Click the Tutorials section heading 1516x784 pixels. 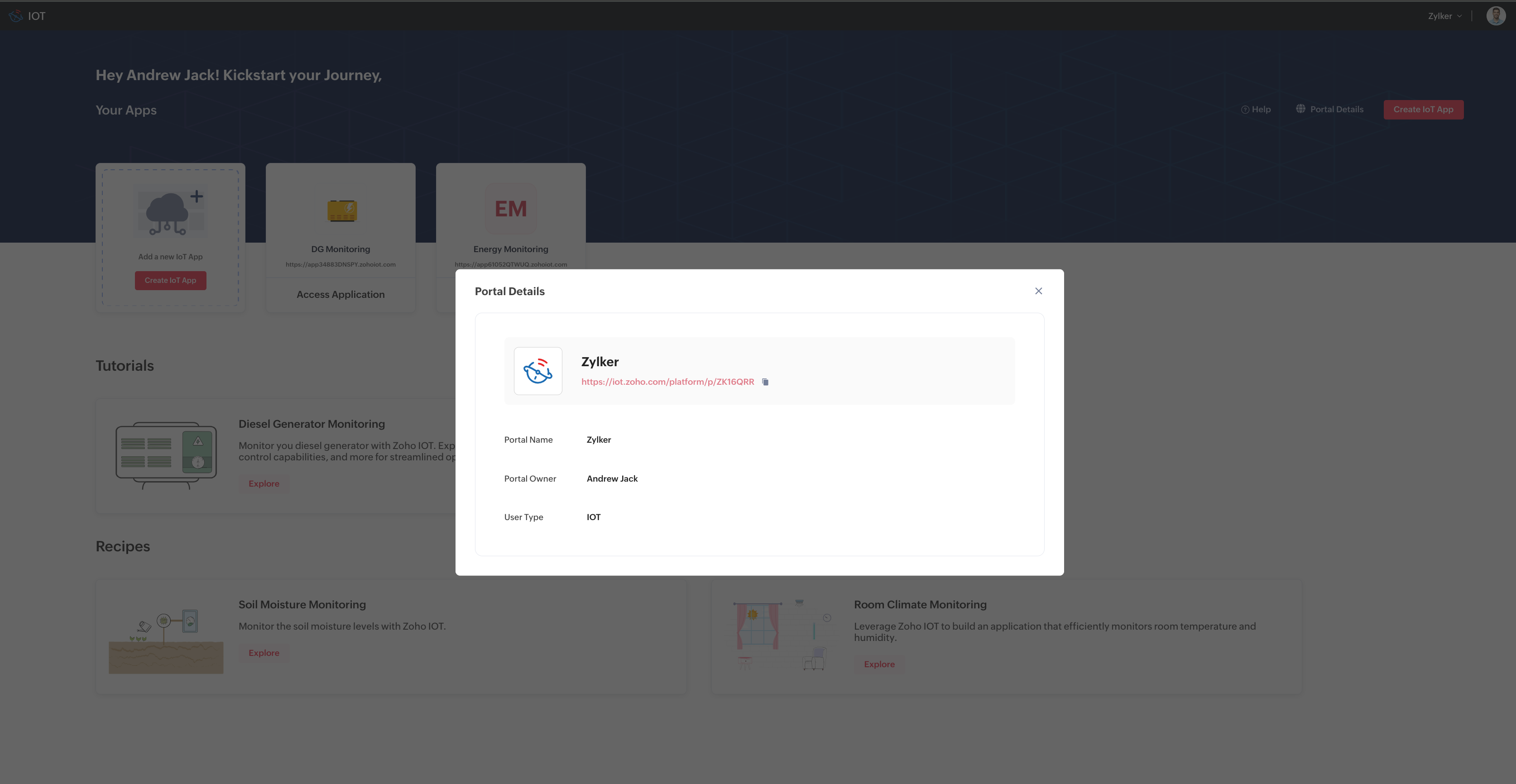tap(125, 366)
